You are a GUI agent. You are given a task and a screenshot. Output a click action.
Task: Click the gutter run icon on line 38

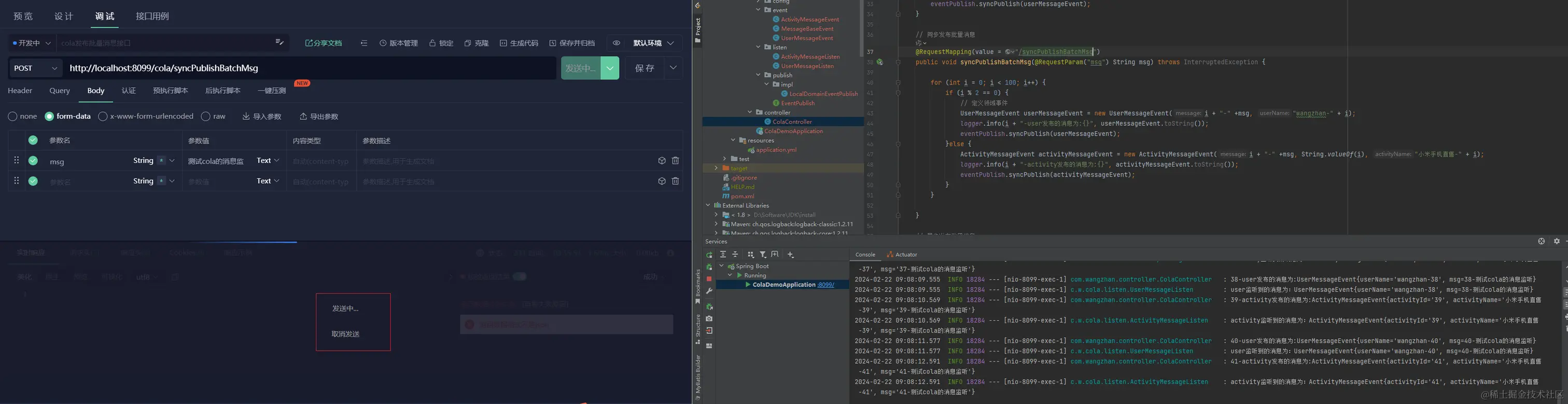(x=879, y=62)
